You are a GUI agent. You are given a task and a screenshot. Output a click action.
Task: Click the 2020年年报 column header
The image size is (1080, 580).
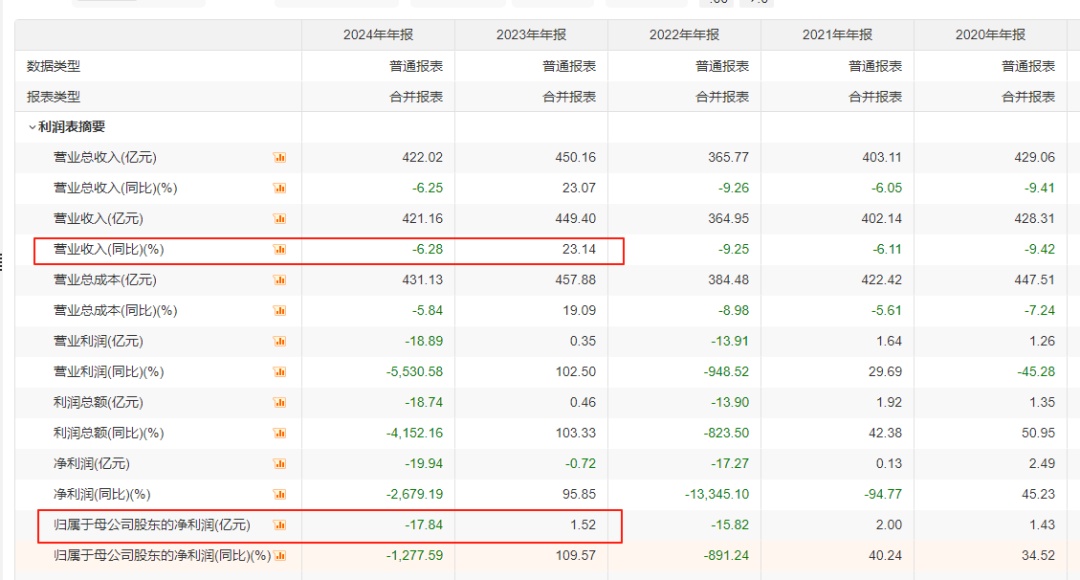click(990, 35)
